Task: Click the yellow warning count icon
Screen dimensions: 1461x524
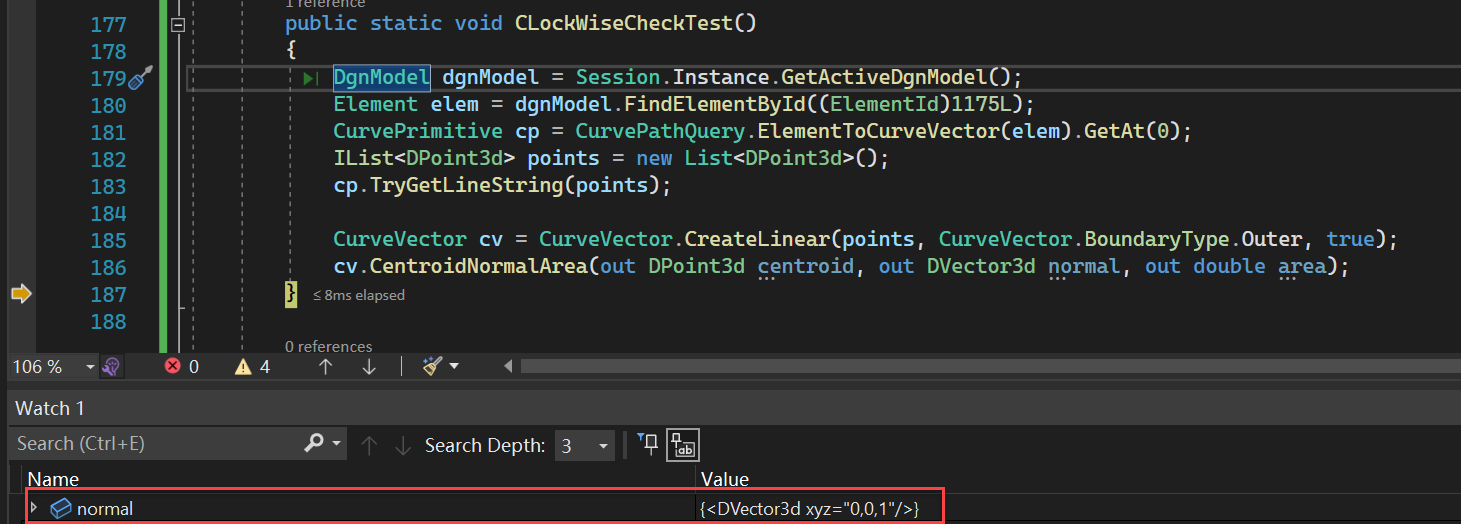Action: [243, 367]
